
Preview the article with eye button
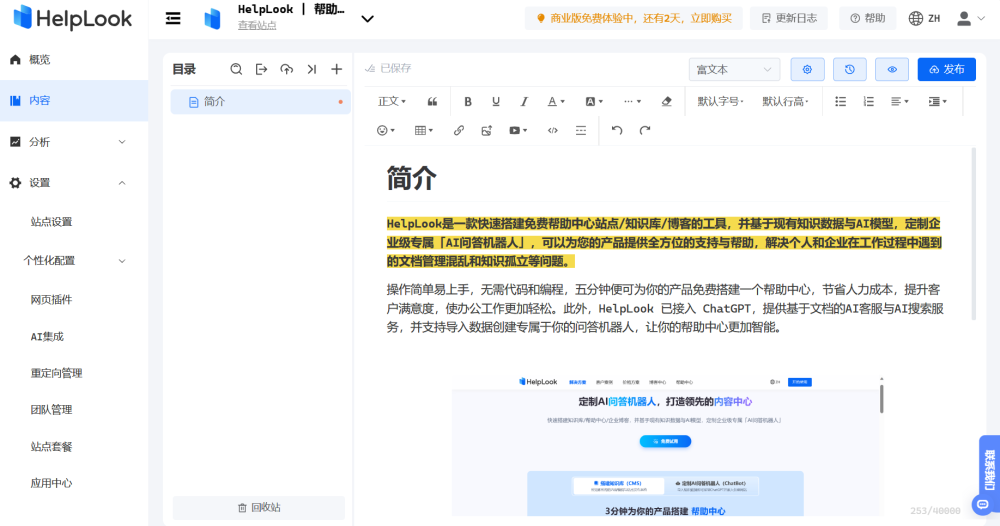point(892,69)
